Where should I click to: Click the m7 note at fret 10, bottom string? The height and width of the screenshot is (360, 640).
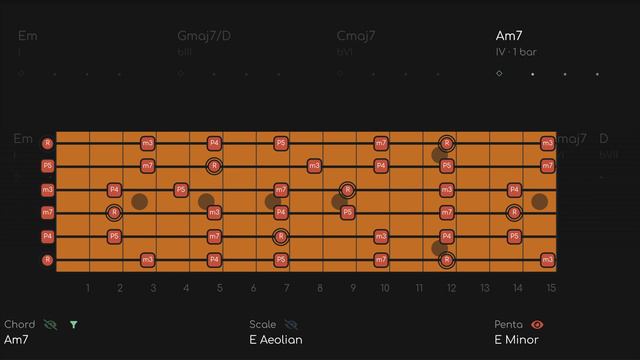pos(381,260)
